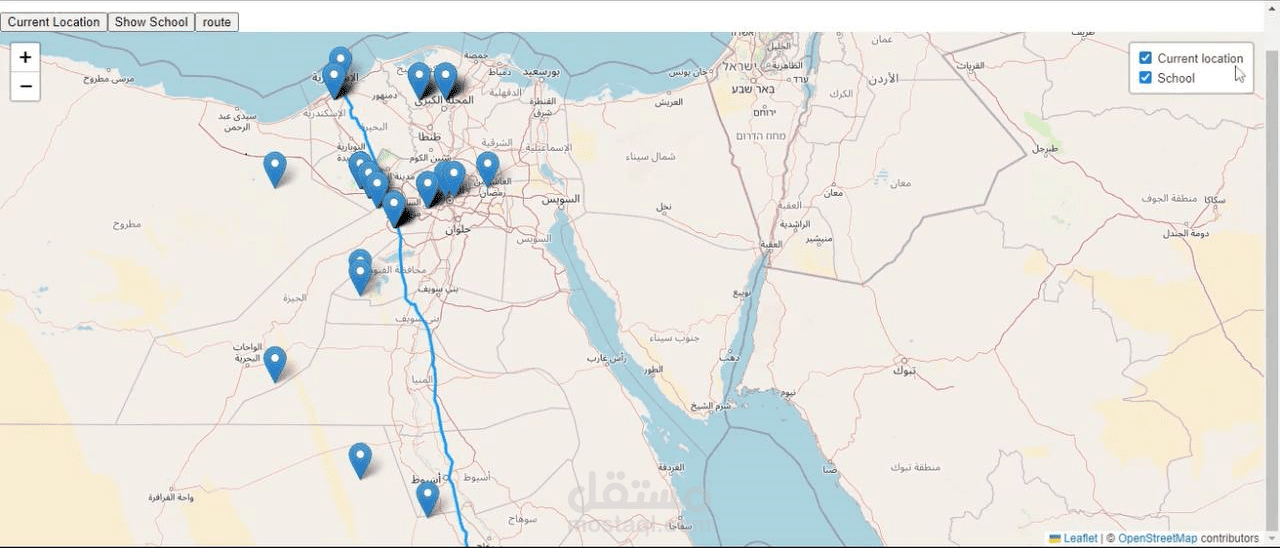Viewport: 1280px width, 548px height.
Task: Uncheck the School layer checkbox
Action: pos(1146,77)
